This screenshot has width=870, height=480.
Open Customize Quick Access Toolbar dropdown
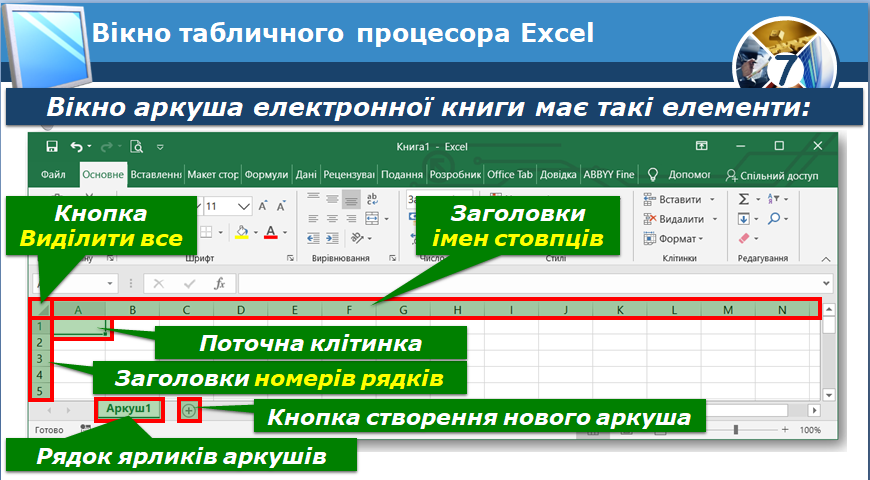click(x=160, y=147)
